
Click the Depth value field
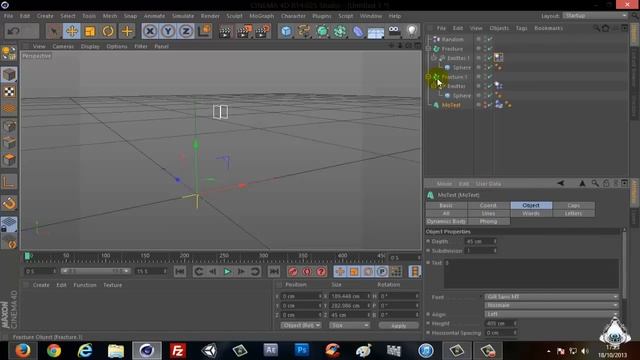pyautogui.click(x=480, y=241)
